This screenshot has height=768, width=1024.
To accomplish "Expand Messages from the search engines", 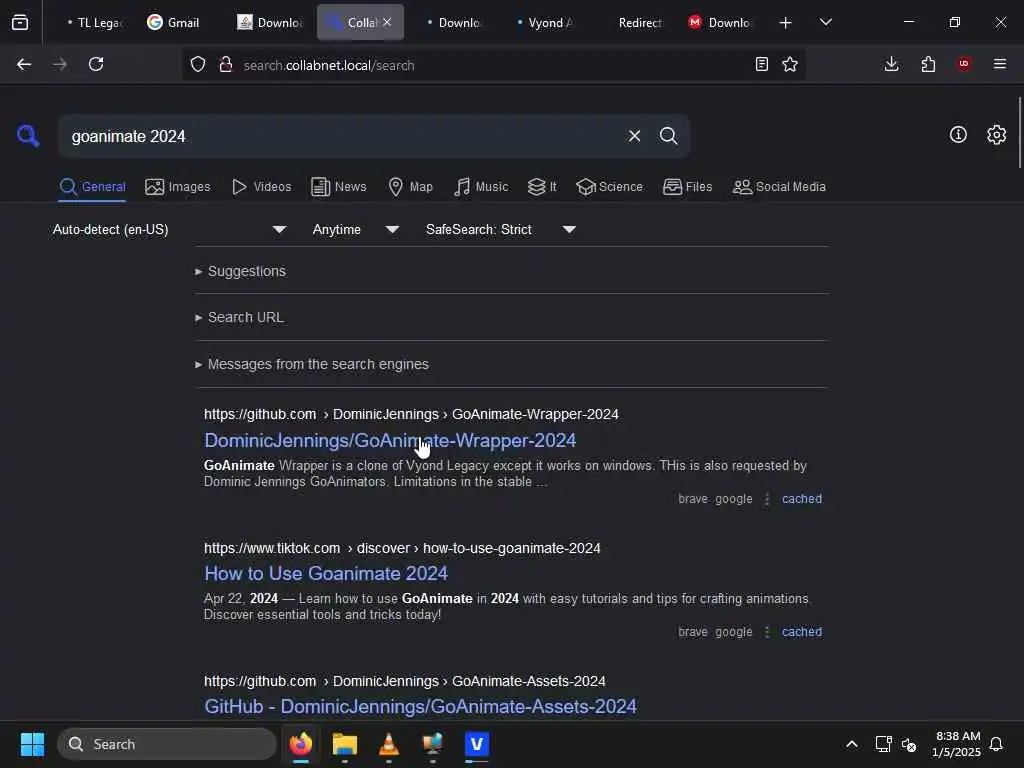I will pyautogui.click(x=312, y=364).
